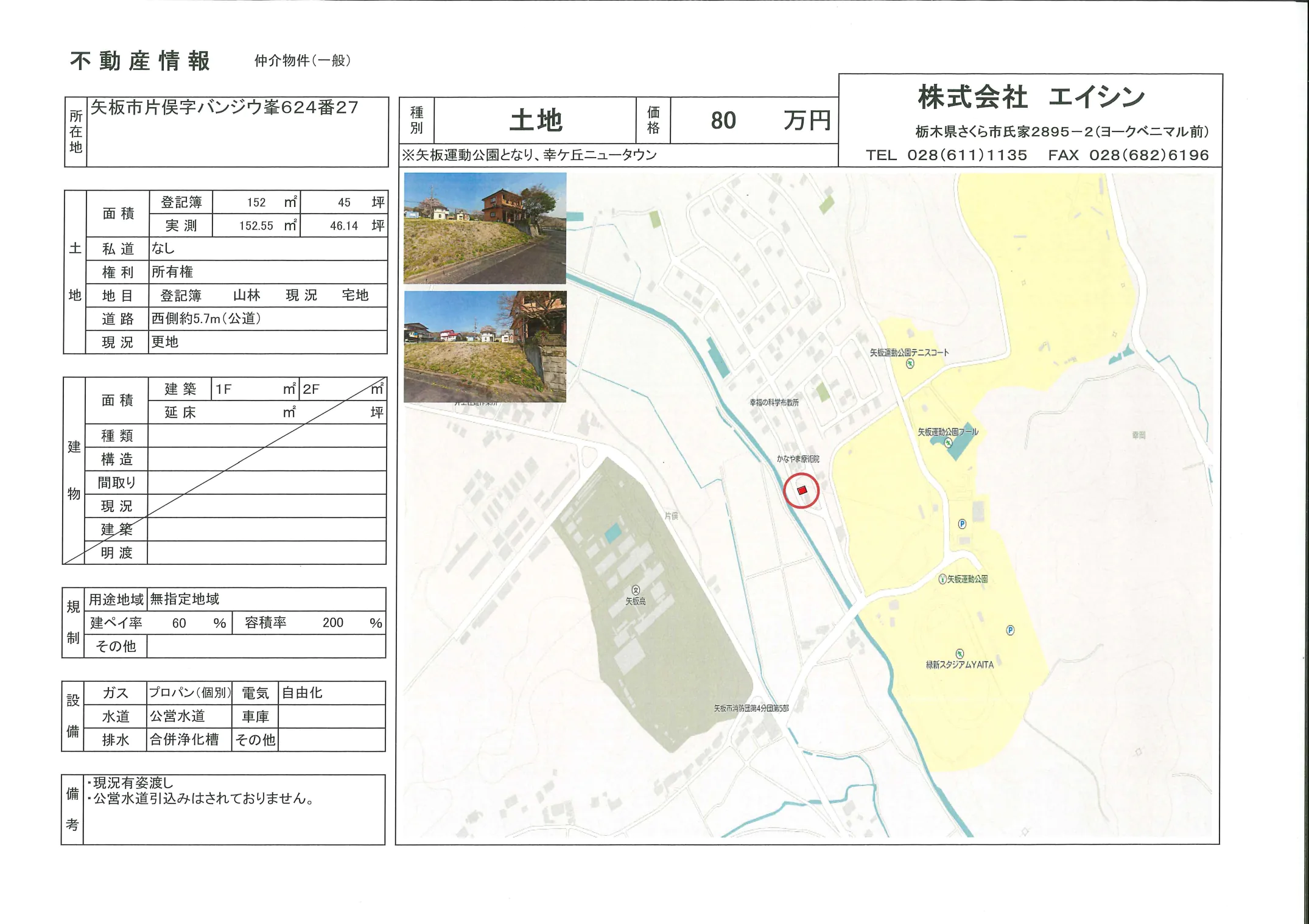Click the 株式会社 エイシン company name

tap(1031, 97)
